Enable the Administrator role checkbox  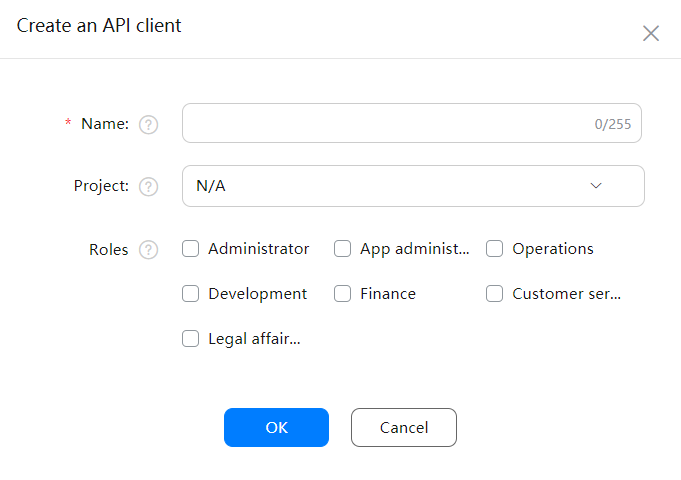(x=191, y=249)
